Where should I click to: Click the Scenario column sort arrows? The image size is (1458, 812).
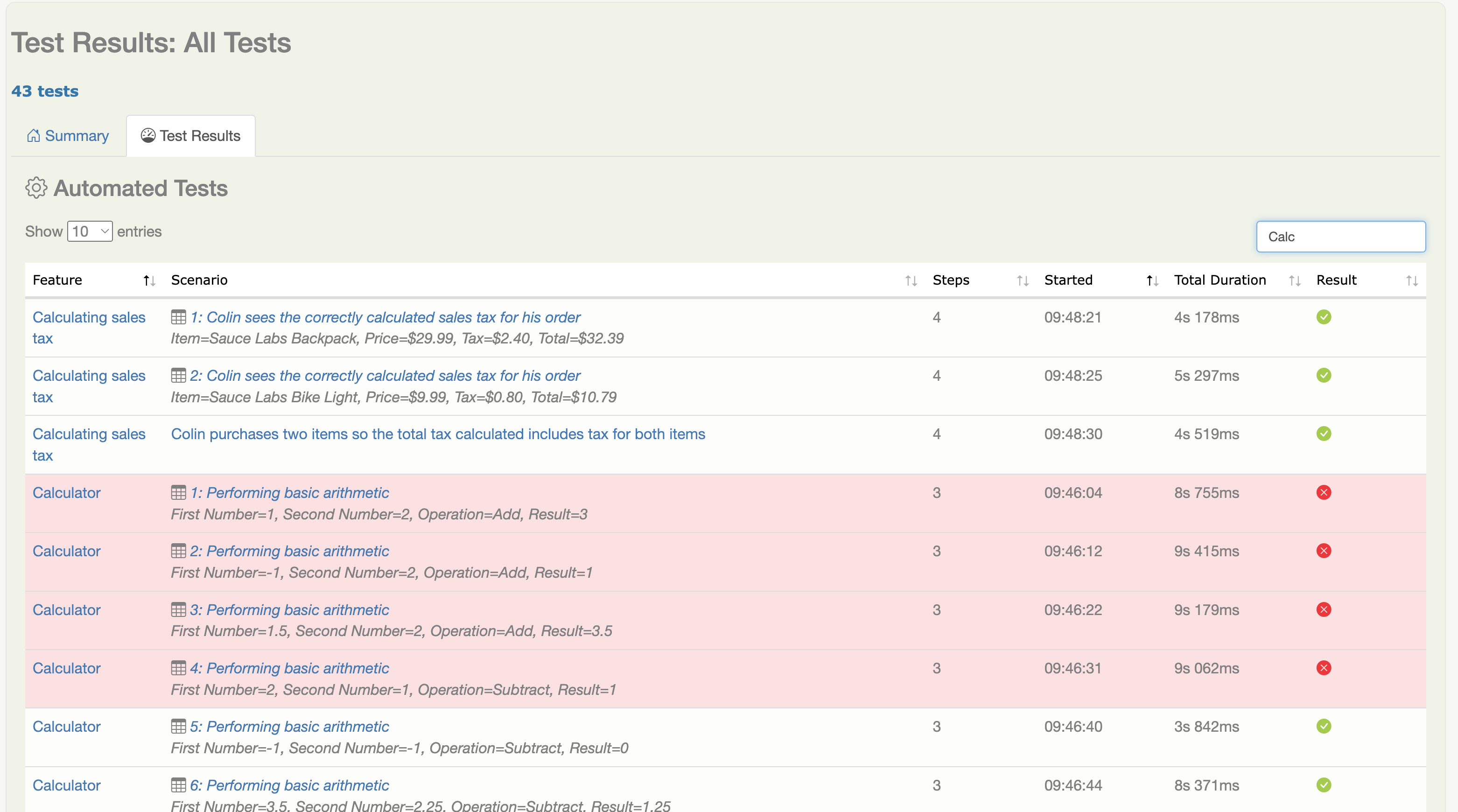tap(910, 280)
